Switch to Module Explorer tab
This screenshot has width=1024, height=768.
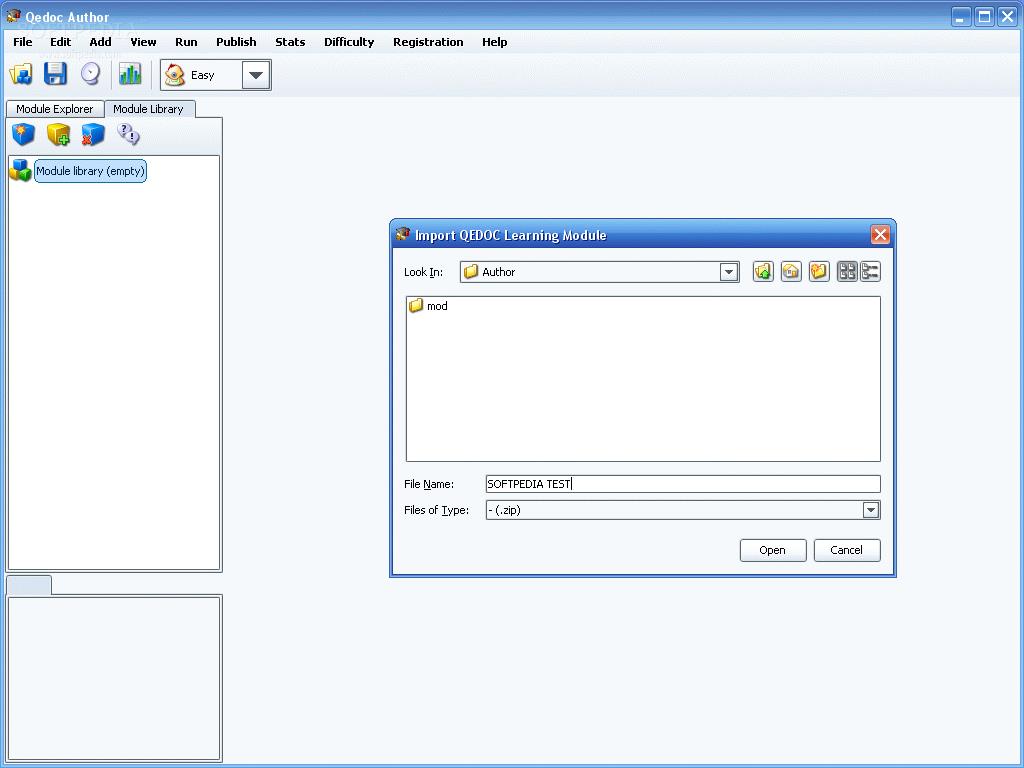(x=55, y=109)
